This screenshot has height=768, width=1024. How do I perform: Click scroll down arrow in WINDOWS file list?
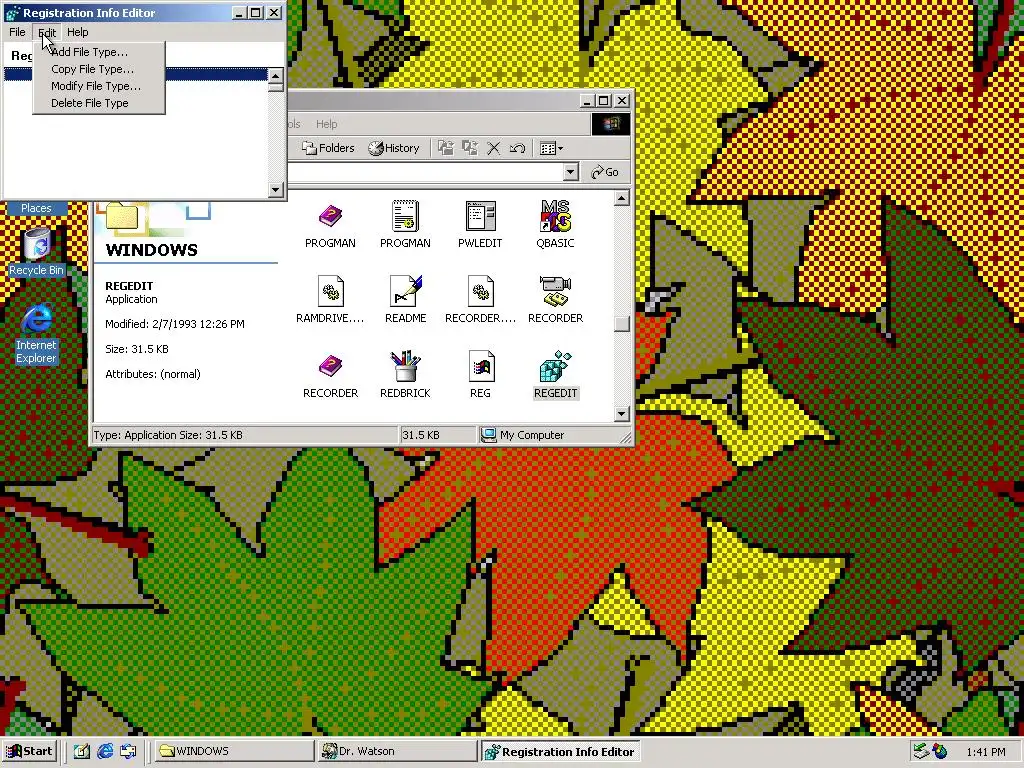622,413
